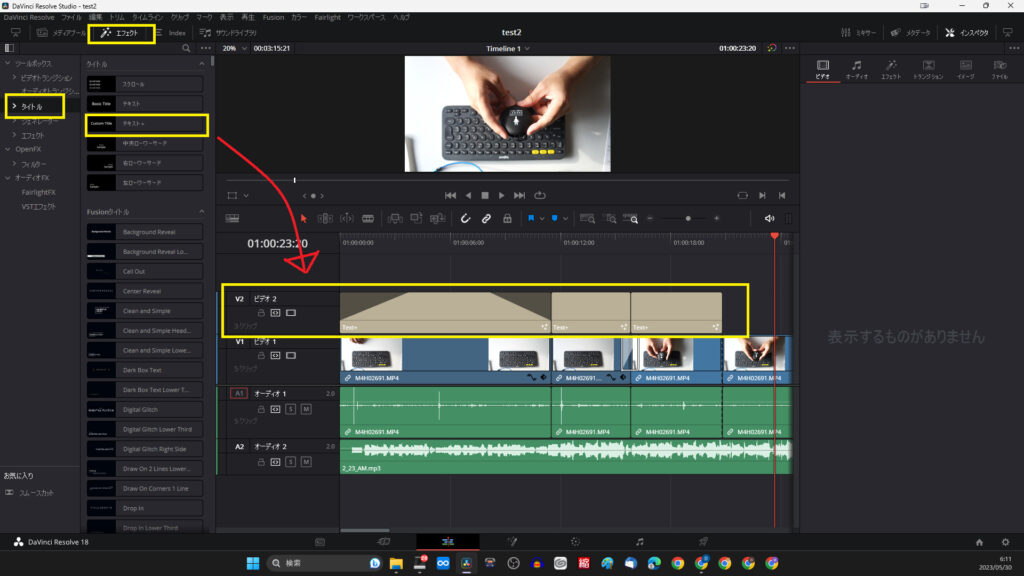Toggle position lock padlock in toolbar

tap(507, 219)
